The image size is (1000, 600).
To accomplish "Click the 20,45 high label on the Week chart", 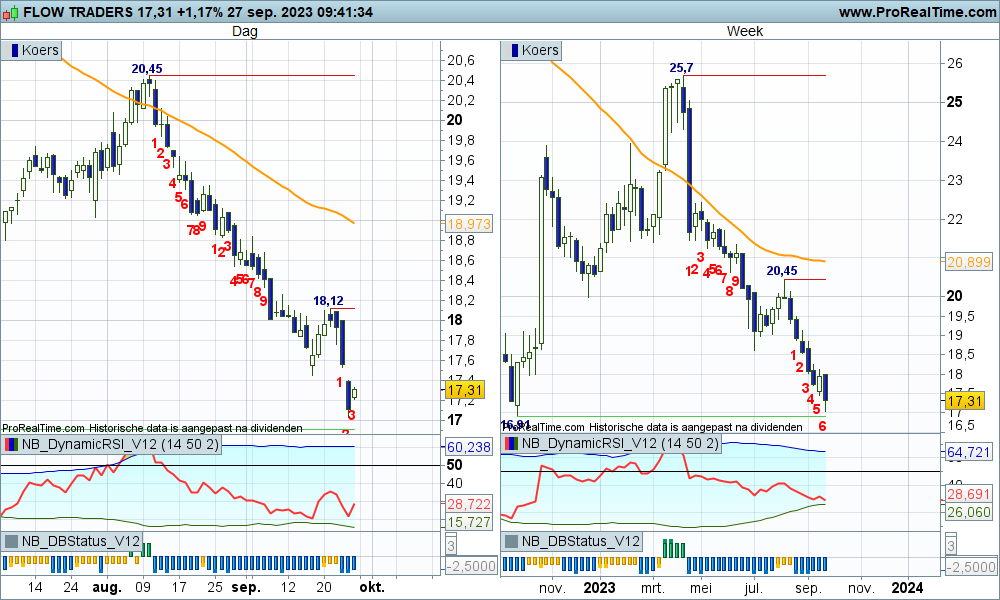I will tap(782, 271).
